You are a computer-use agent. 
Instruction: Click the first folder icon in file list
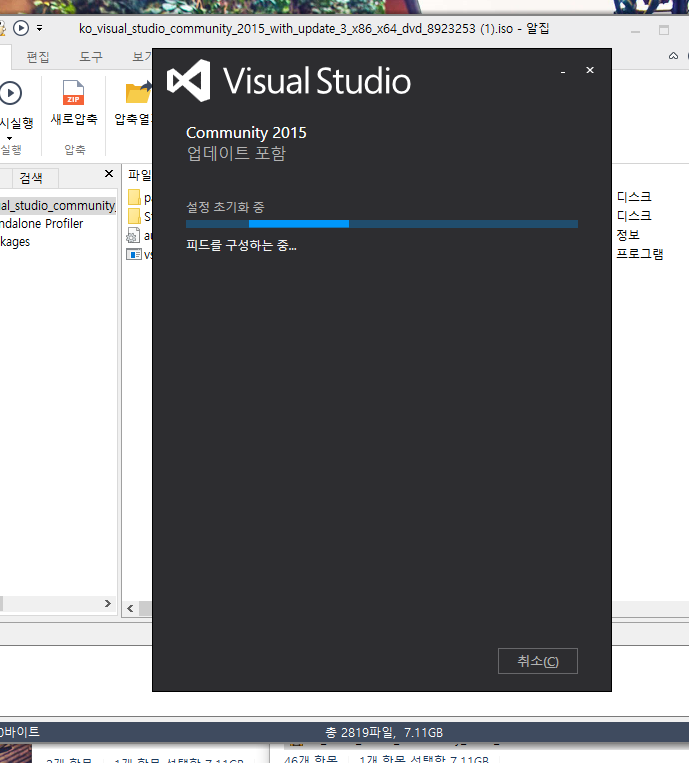[134, 198]
